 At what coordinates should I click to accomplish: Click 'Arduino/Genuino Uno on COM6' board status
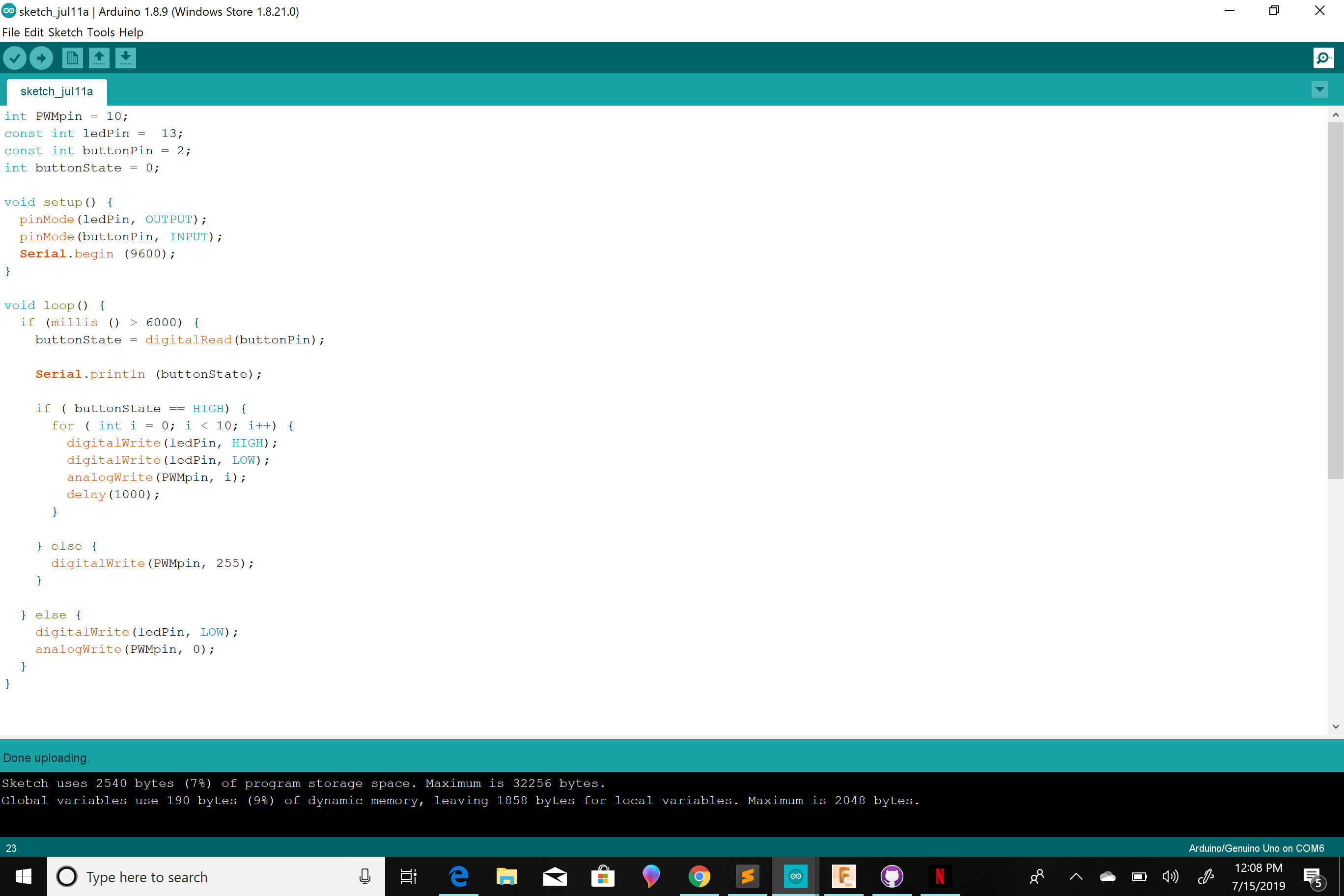coord(1256,848)
